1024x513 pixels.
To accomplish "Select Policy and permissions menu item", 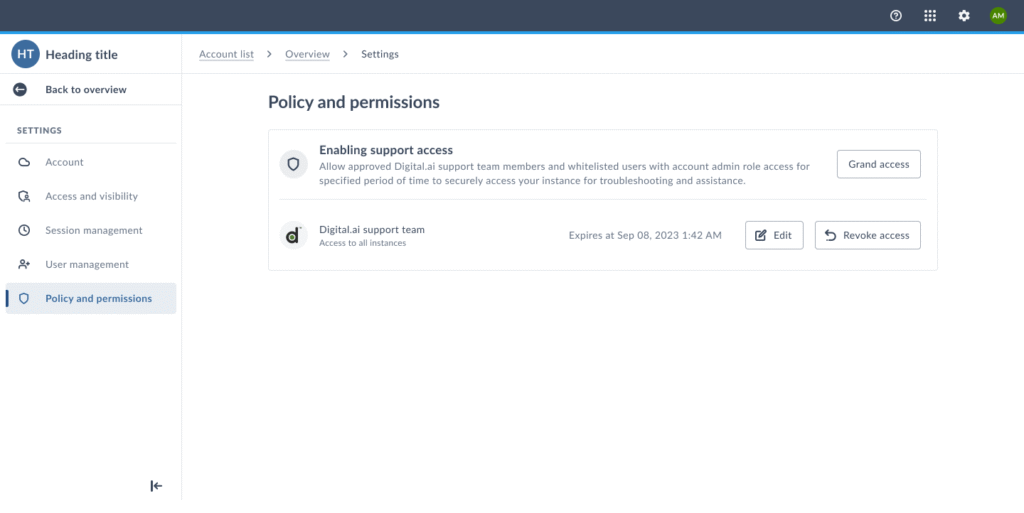I will 98,298.
